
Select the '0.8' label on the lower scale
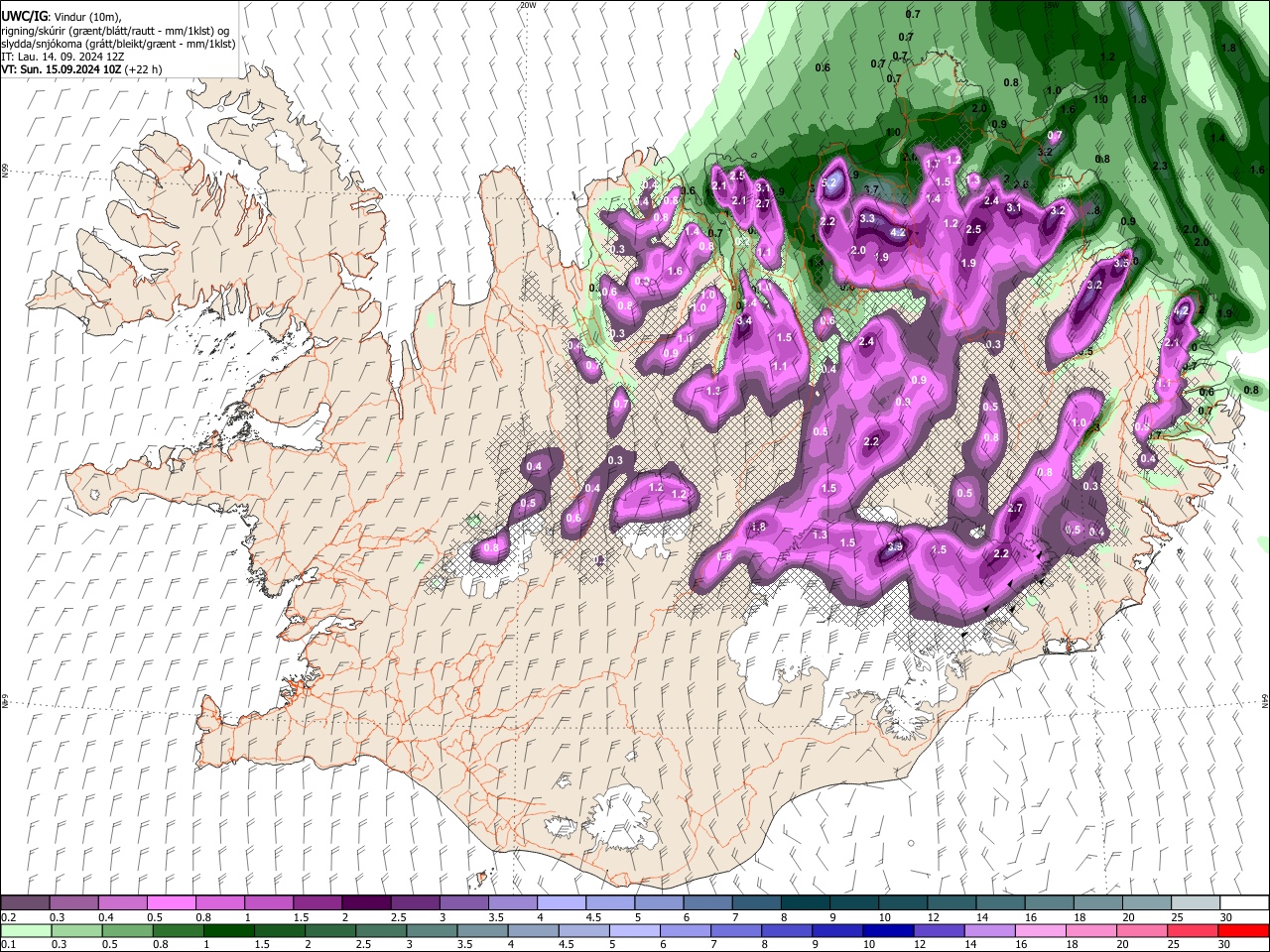click(x=160, y=944)
